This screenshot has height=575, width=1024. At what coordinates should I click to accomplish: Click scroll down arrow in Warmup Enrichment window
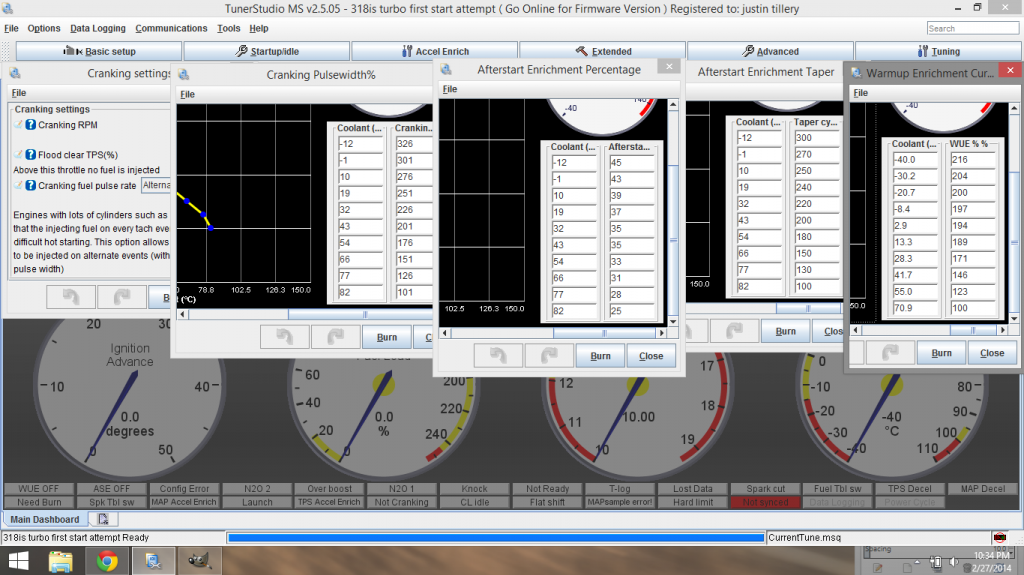pyautogui.click(x=1014, y=319)
